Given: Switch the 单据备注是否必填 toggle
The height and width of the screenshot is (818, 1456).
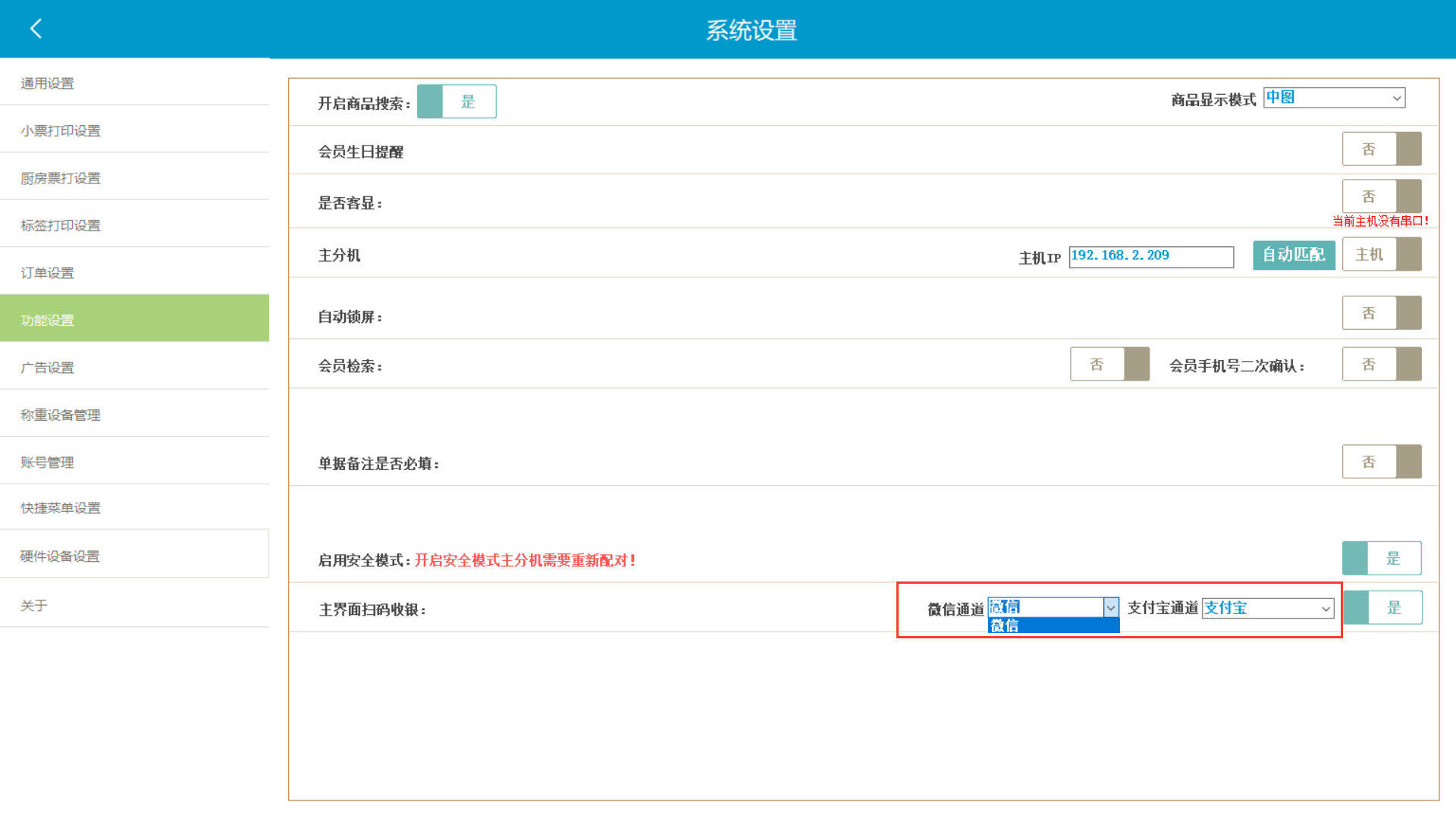Looking at the screenshot, I should click(1381, 462).
